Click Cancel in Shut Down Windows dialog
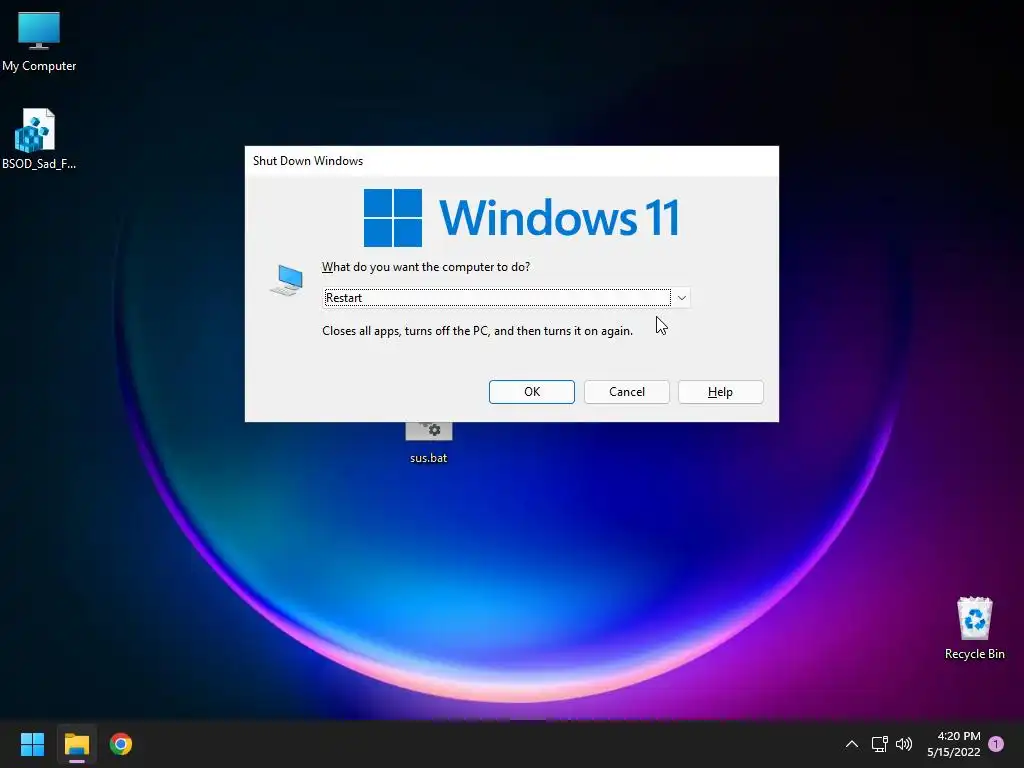 click(x=626, y=392)
